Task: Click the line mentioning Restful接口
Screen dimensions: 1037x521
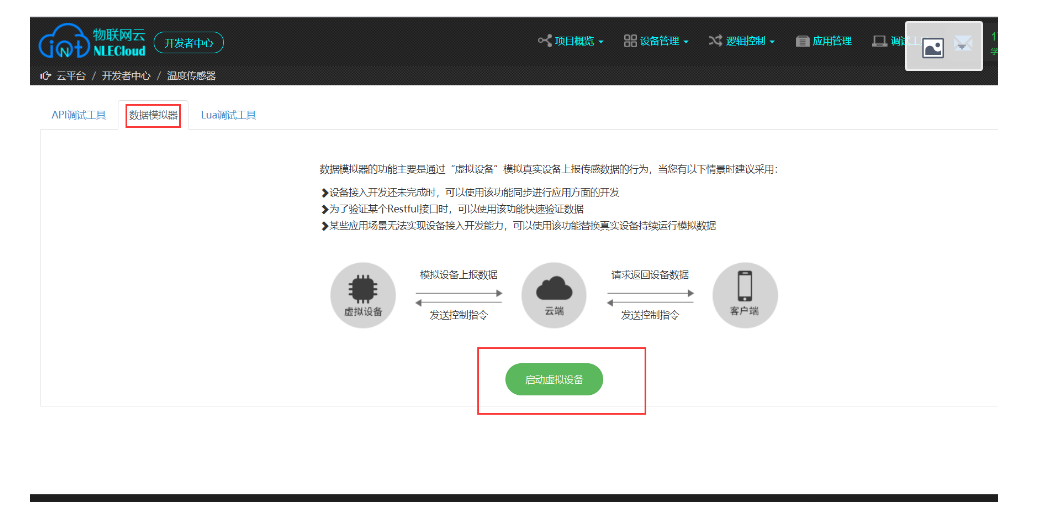Action: tap(452, 209)
